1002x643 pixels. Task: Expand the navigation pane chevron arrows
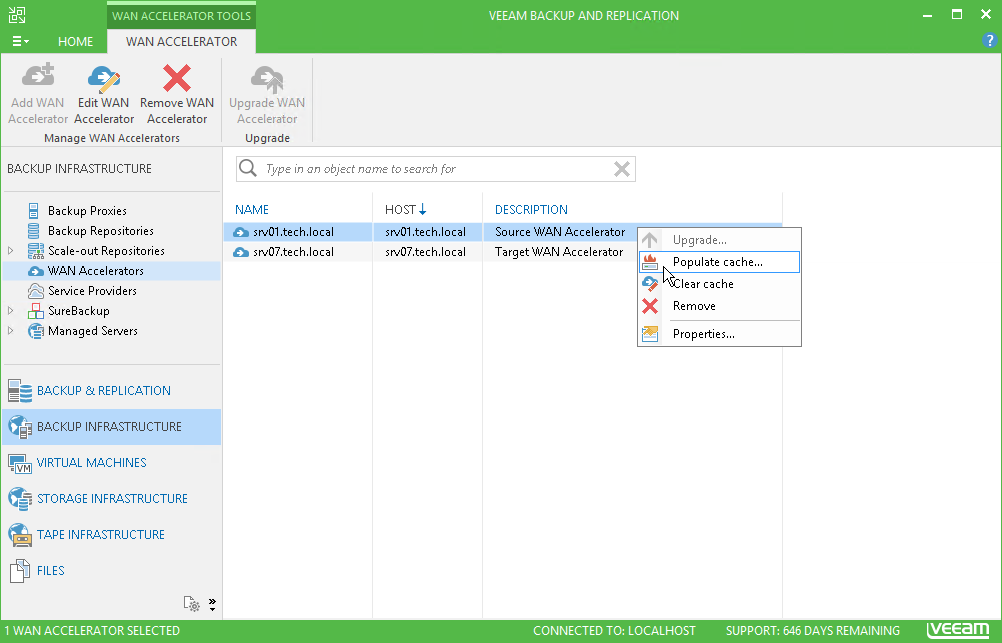pyautogui.click(x=212, y=605)
